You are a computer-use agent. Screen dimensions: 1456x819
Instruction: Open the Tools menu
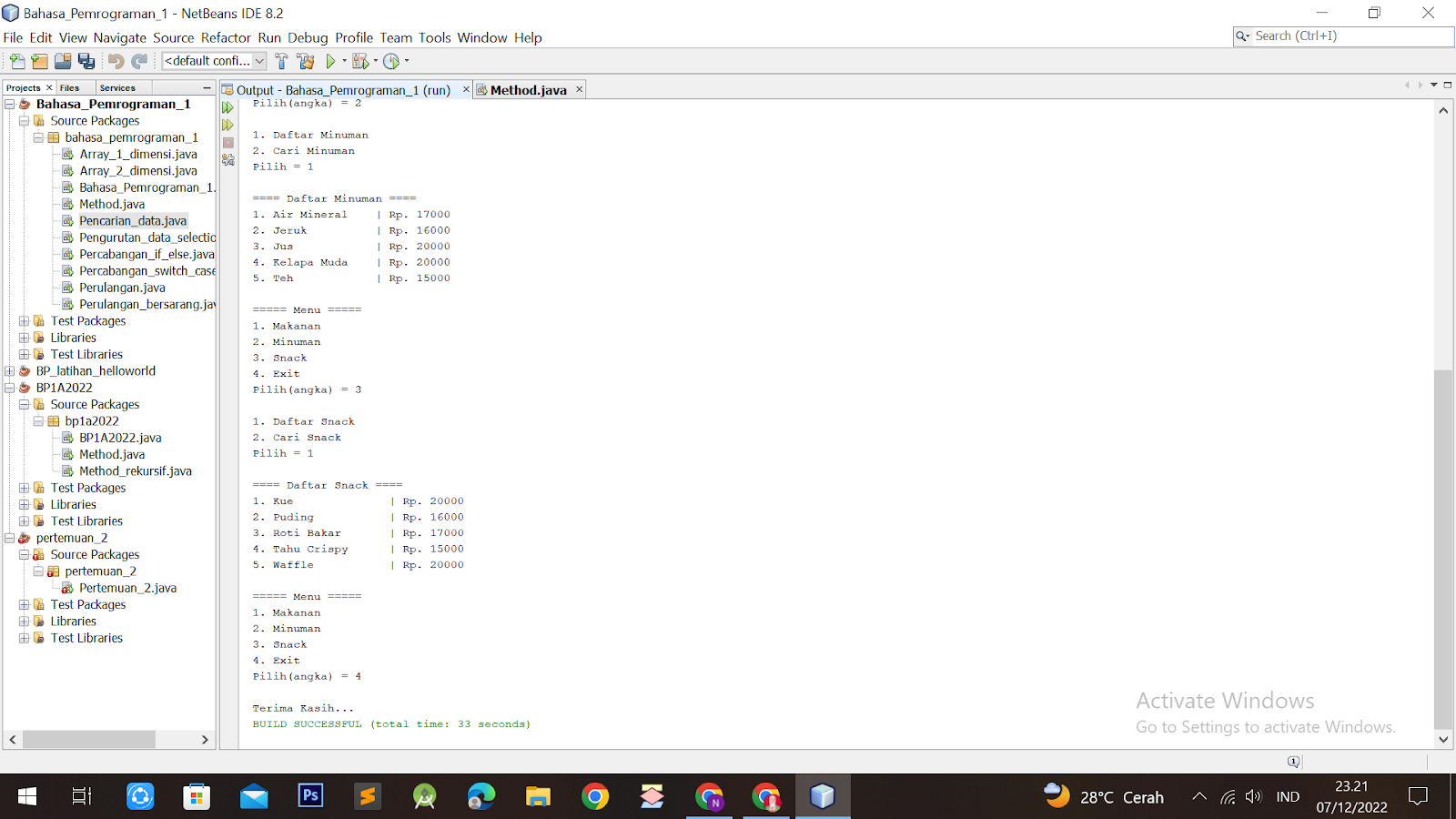(435, 37)
